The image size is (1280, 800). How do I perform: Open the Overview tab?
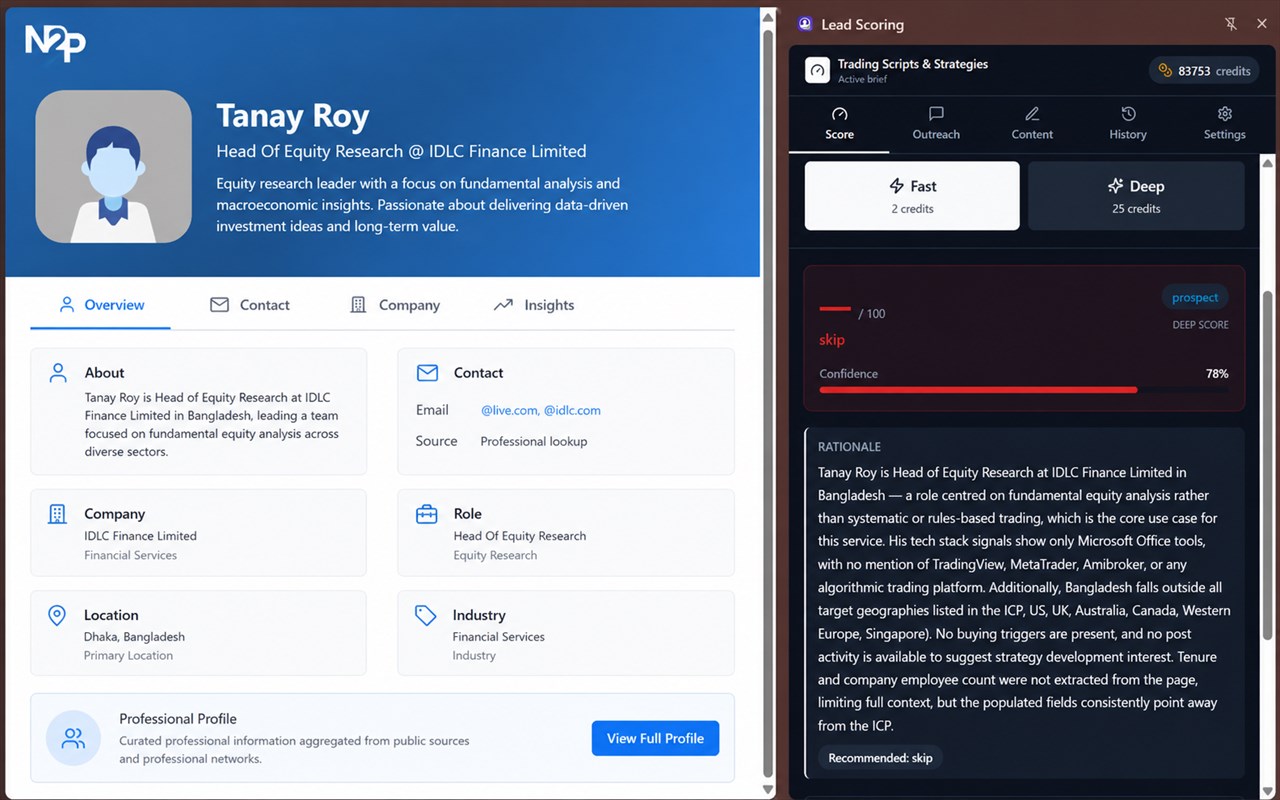pyautogui.click(x=101, y=305)
